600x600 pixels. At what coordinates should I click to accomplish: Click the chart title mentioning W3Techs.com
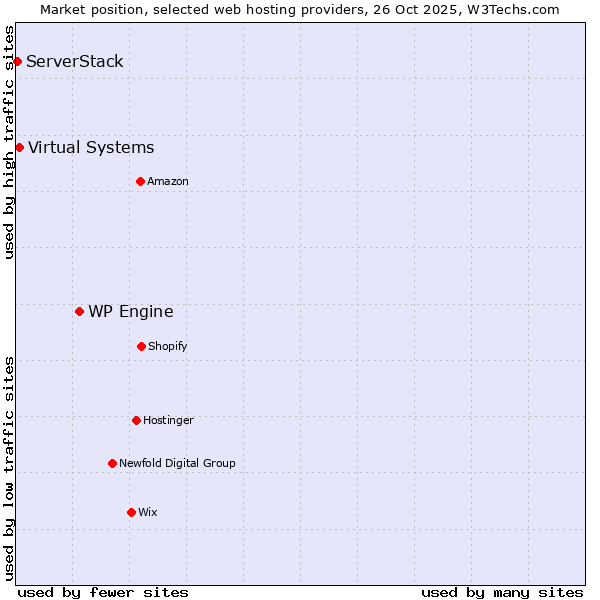pyautogui.click(x=300, y=9)
